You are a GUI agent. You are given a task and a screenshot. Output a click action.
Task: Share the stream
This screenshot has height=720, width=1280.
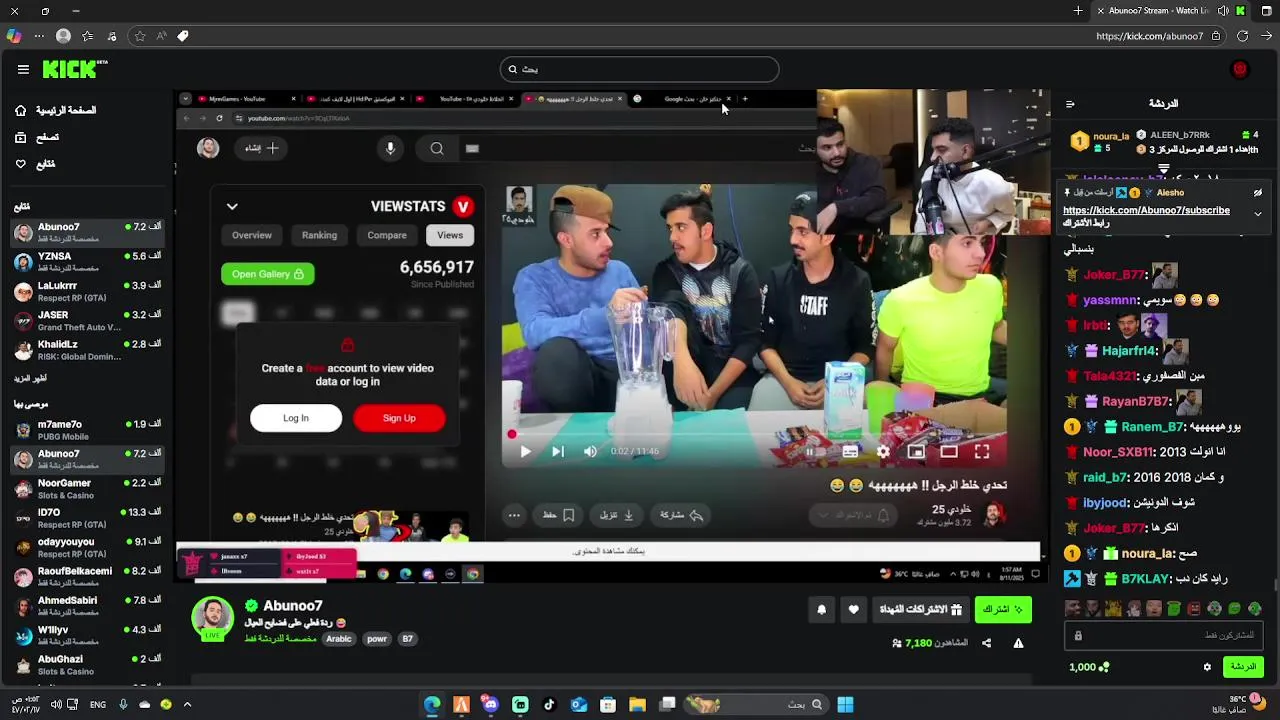(x=986, y=643)
